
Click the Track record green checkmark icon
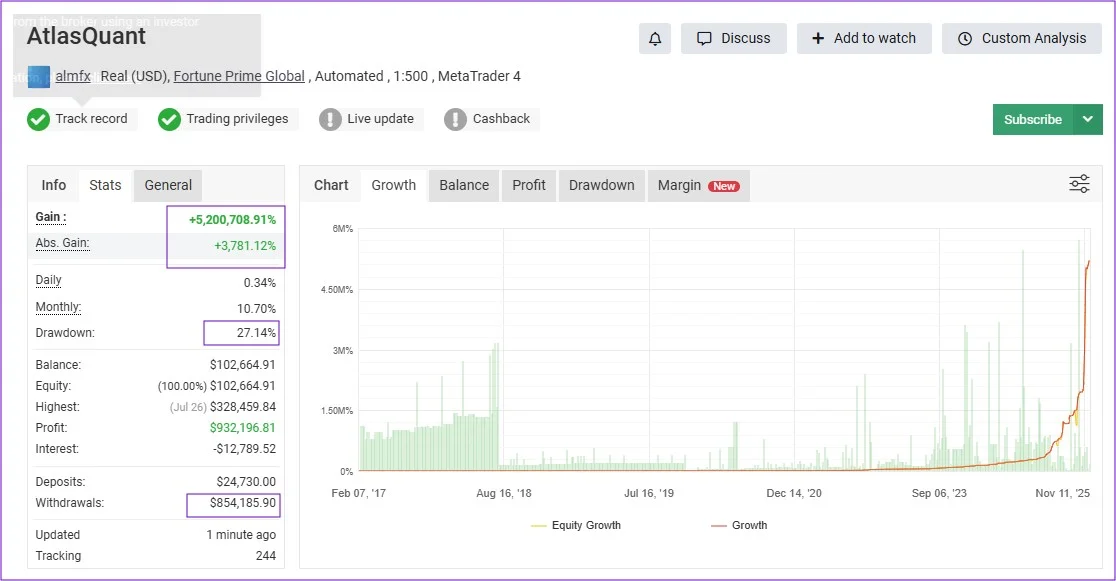click(x=38, y=120)
